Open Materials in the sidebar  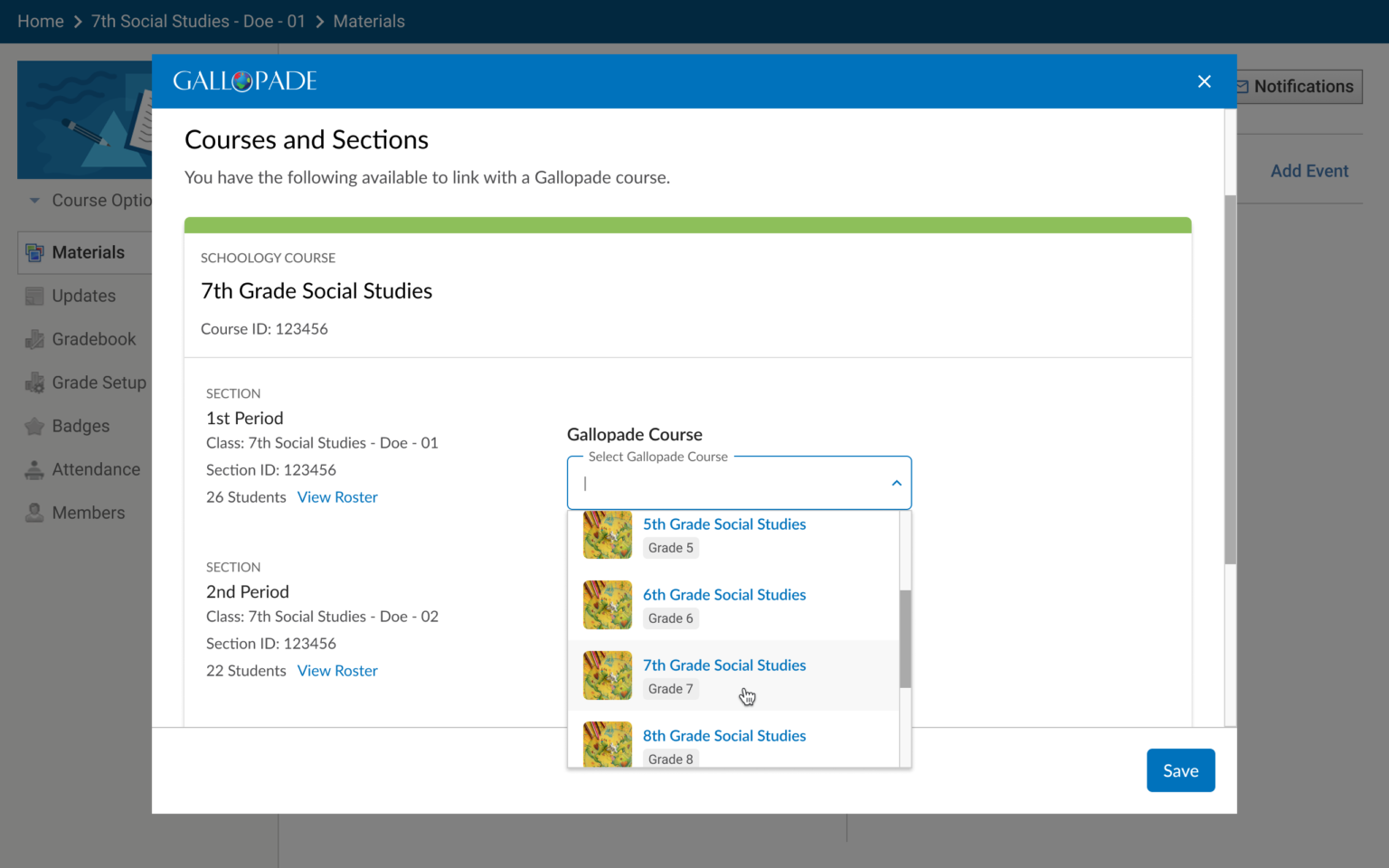(89, 252)
